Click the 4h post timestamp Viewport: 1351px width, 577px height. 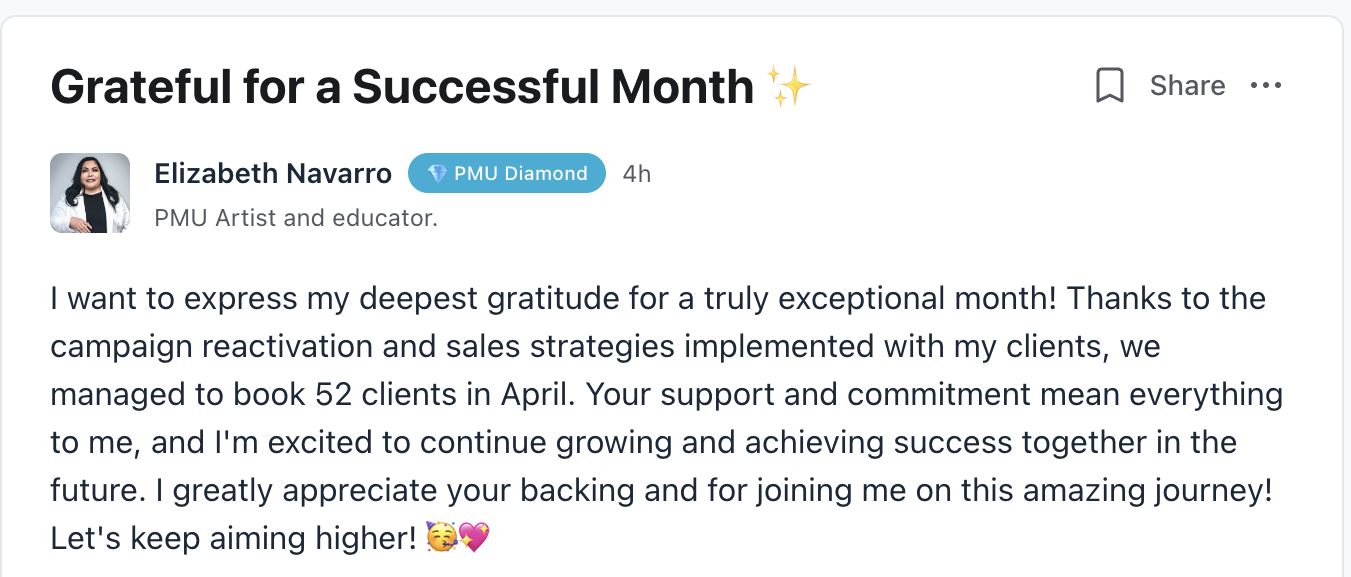[x=636, y=174]
